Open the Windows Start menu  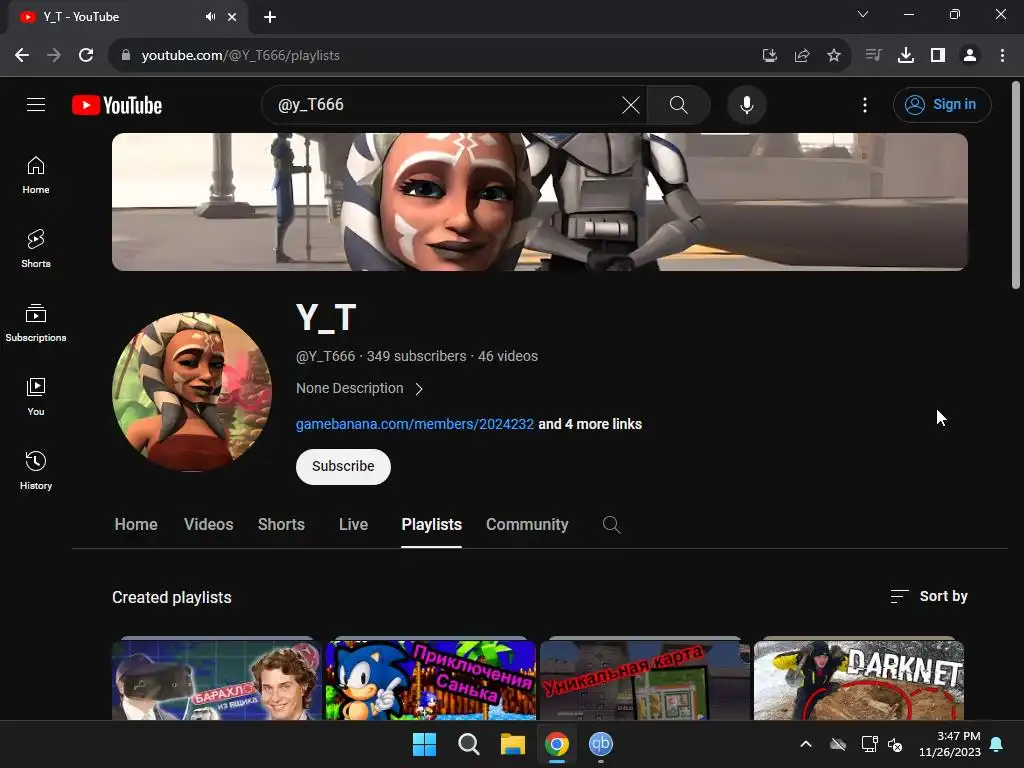click(x=424, y=744)
